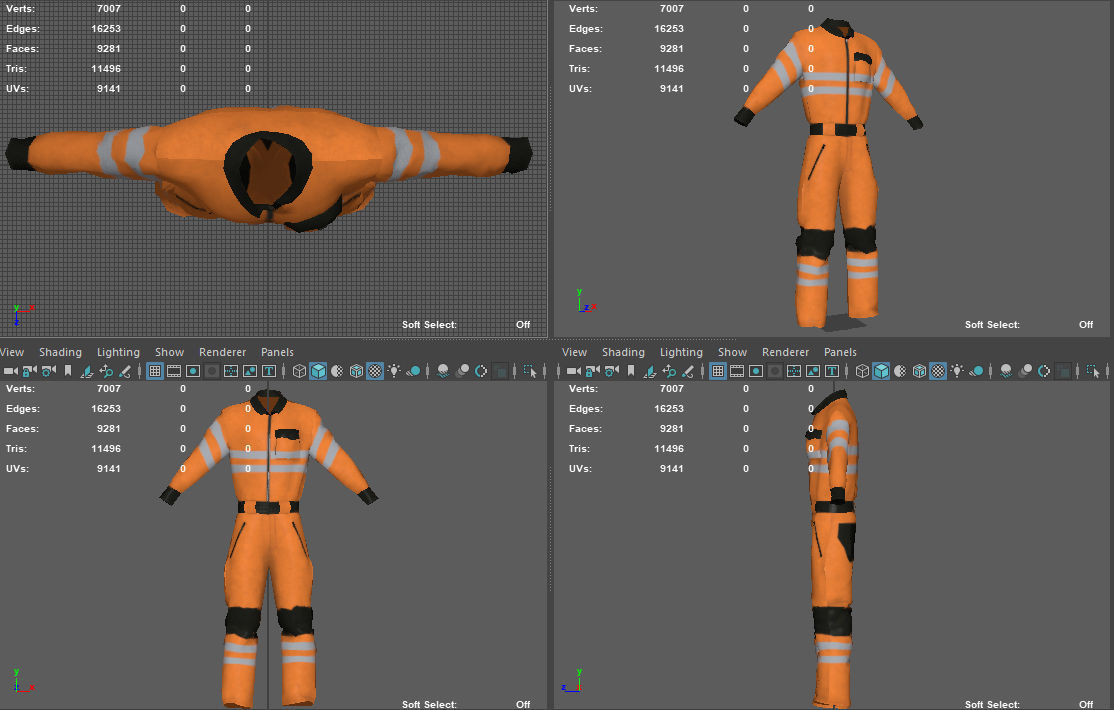Open Camera Attributes icon in side-view panel toolbar

(x=612, y=371)
